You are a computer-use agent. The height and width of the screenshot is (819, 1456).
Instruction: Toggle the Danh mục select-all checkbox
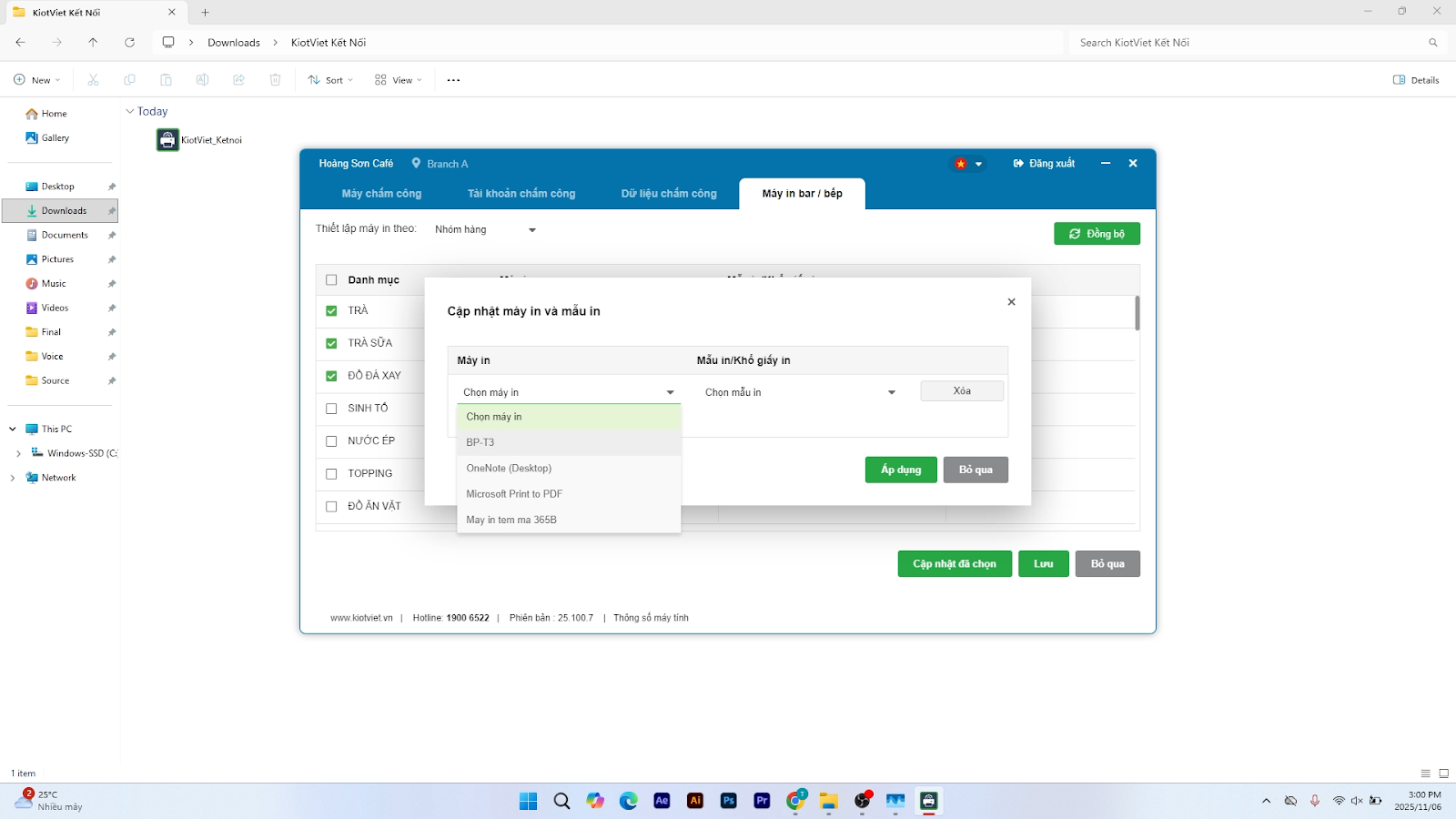coord(331,280)
